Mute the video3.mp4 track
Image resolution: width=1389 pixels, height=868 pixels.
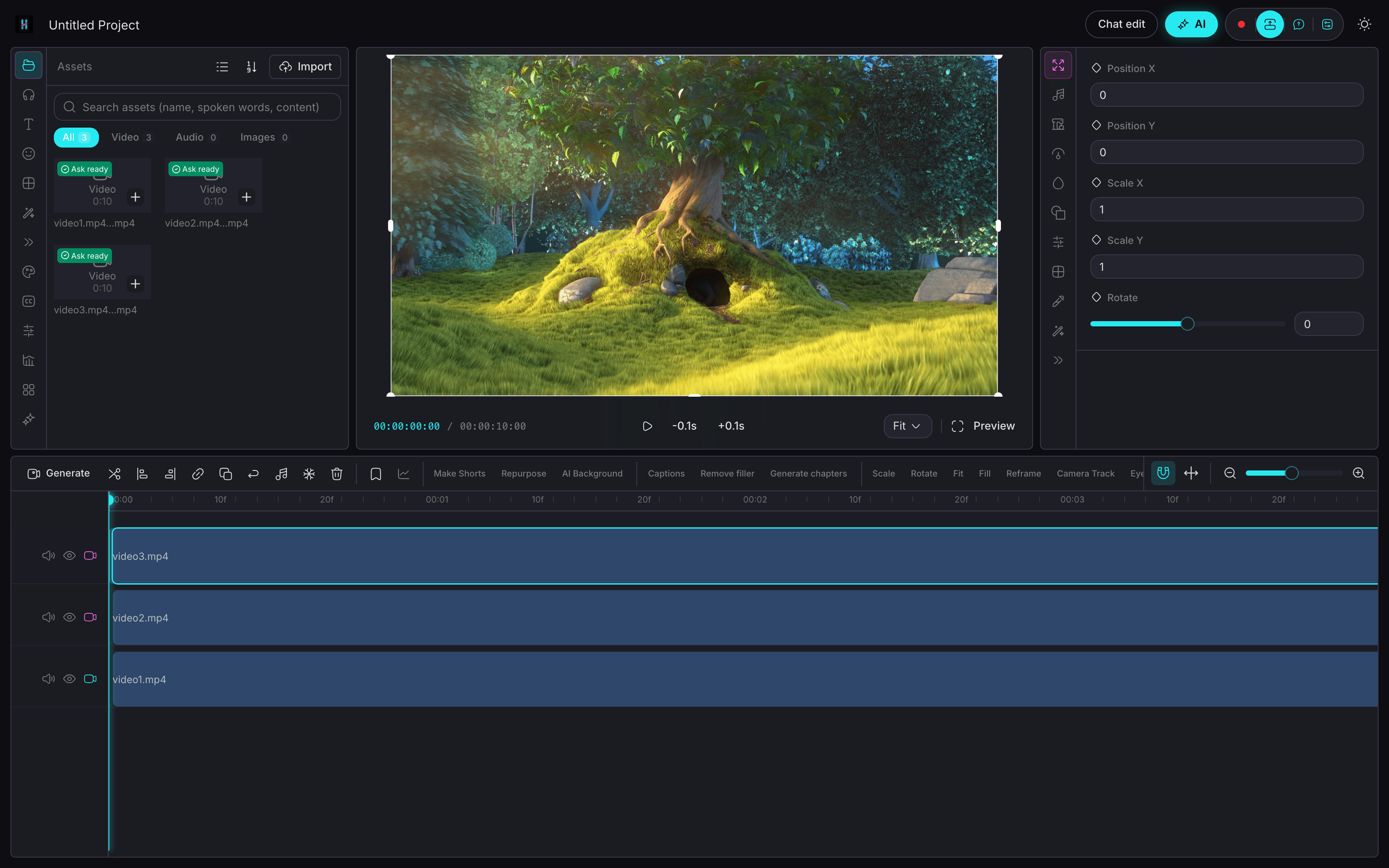point(48,556)
